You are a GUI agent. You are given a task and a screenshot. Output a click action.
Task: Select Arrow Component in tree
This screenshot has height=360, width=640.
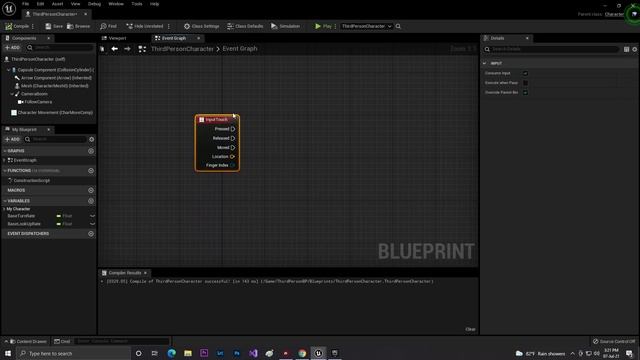(56, 78)
